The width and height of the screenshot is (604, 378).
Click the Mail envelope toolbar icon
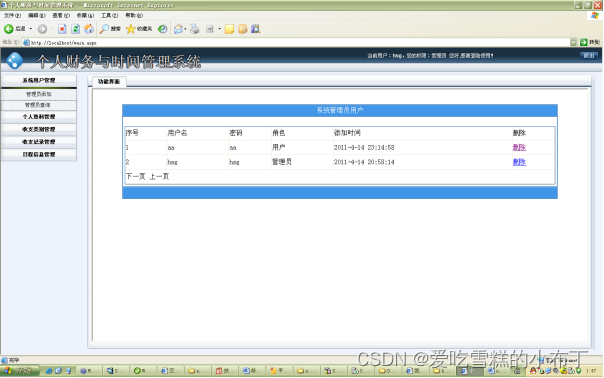[x=178, y=29]
